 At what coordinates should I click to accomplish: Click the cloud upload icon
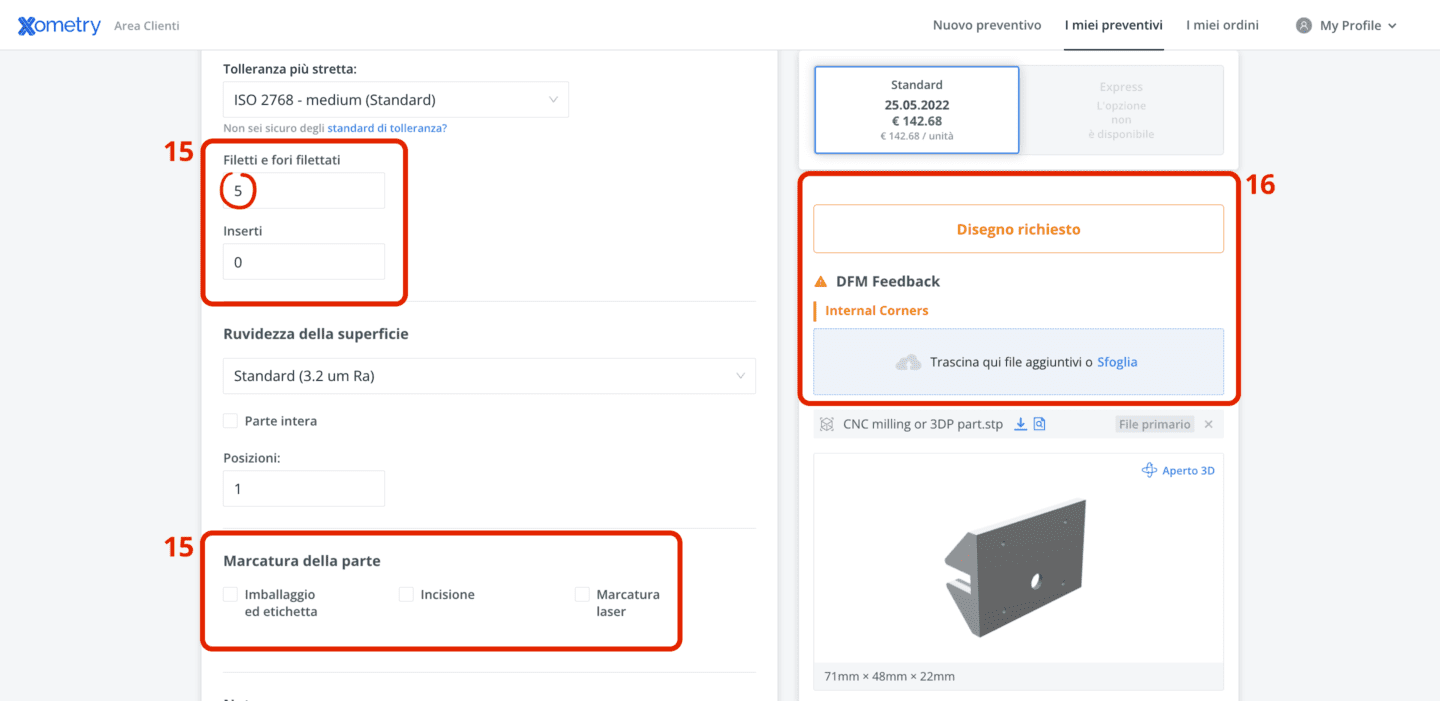pyautogui.click(x=908, y=362)
